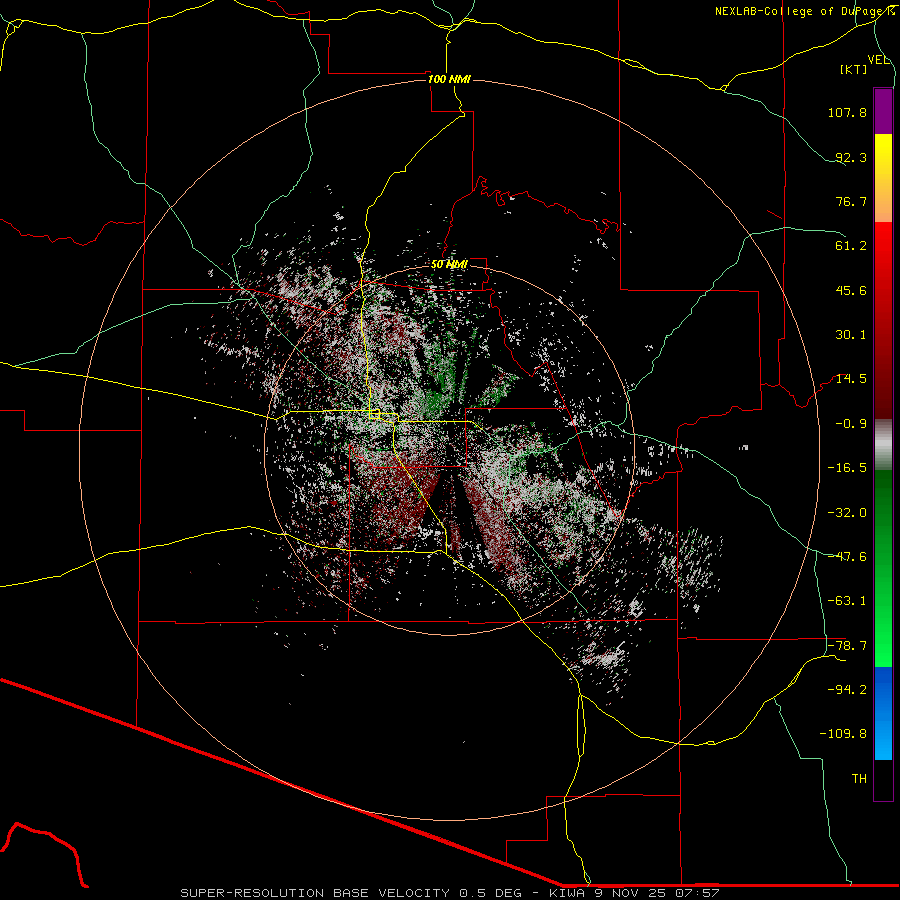Click the -63.1 value on the velocity scale

tap(847, 601)
